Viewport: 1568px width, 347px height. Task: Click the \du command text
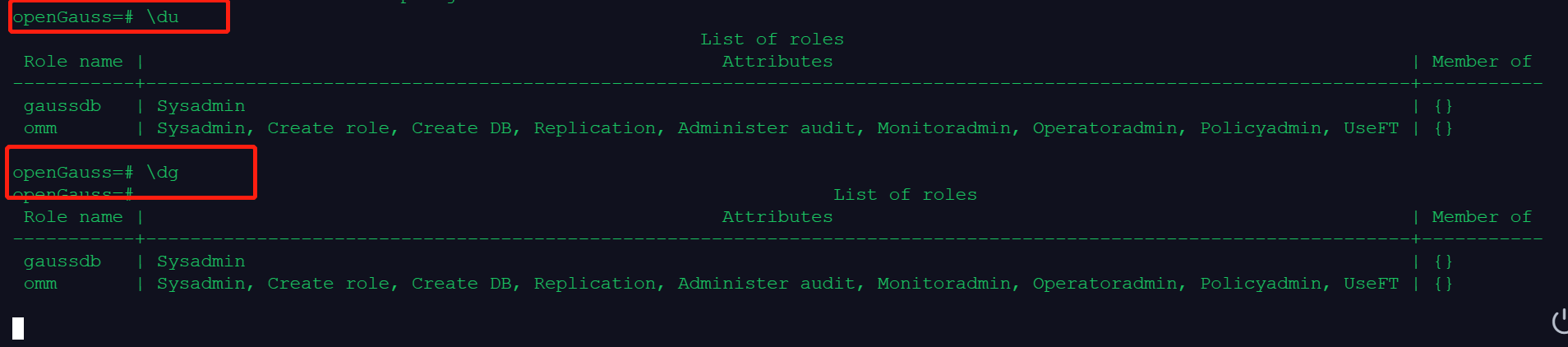tap(163, 17)
